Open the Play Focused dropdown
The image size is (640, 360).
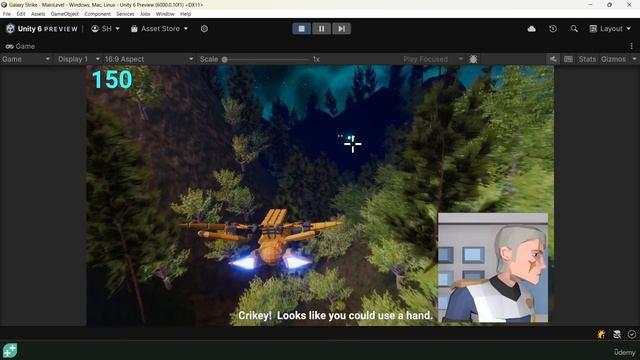pos(432,59)
